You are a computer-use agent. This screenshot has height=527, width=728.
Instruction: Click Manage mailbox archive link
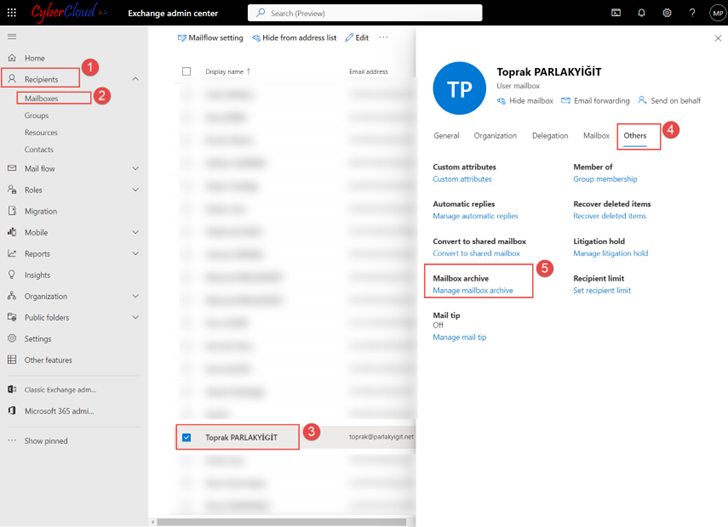473,290
